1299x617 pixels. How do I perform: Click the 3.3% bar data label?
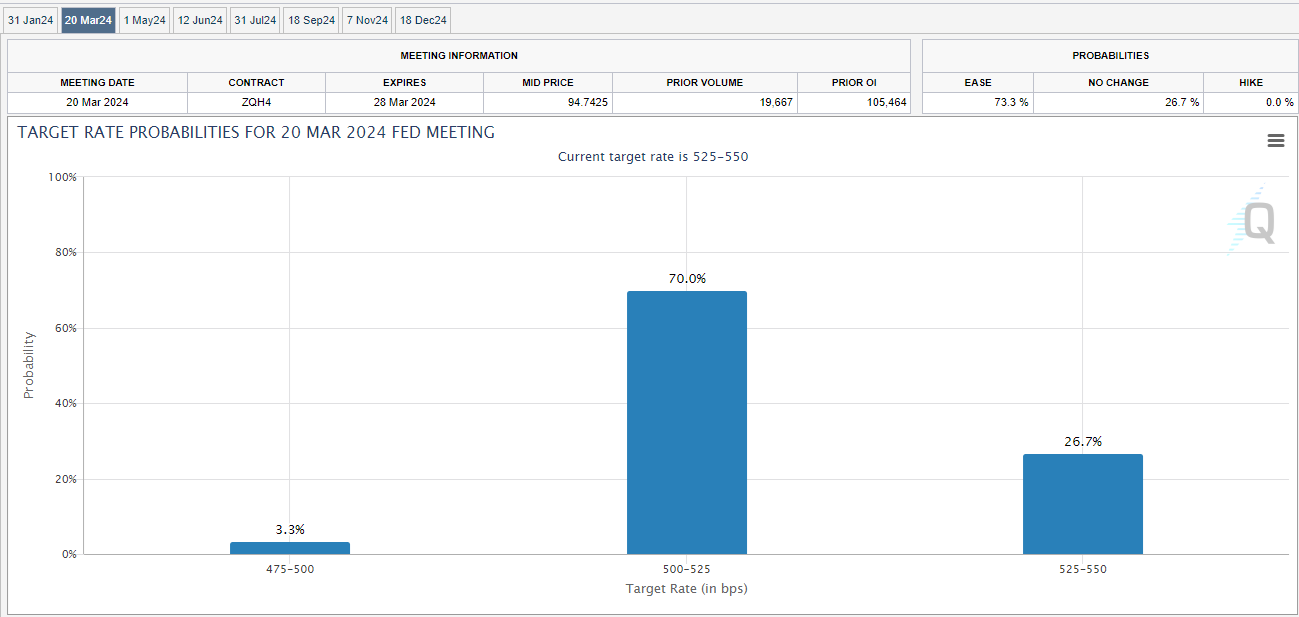(290, 529)
